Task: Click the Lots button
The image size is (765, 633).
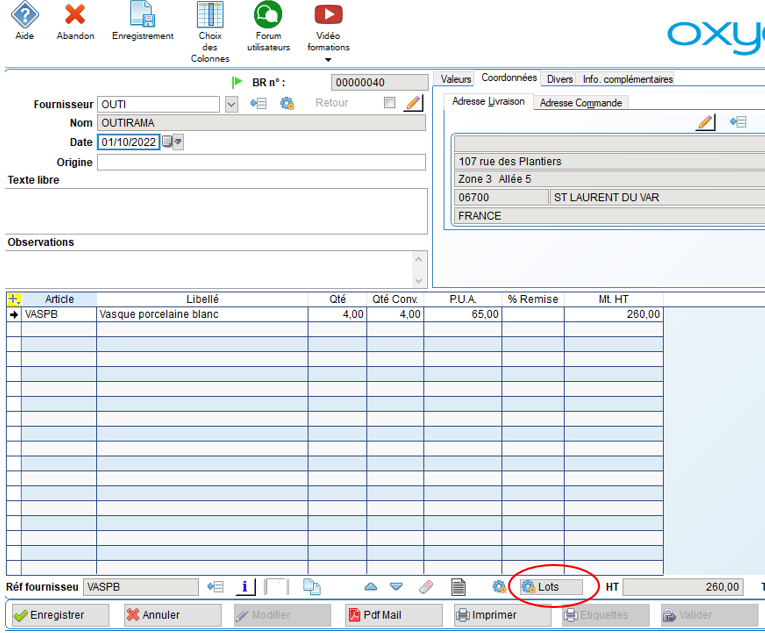Action: pyautogui.click(x=551, y=587)
